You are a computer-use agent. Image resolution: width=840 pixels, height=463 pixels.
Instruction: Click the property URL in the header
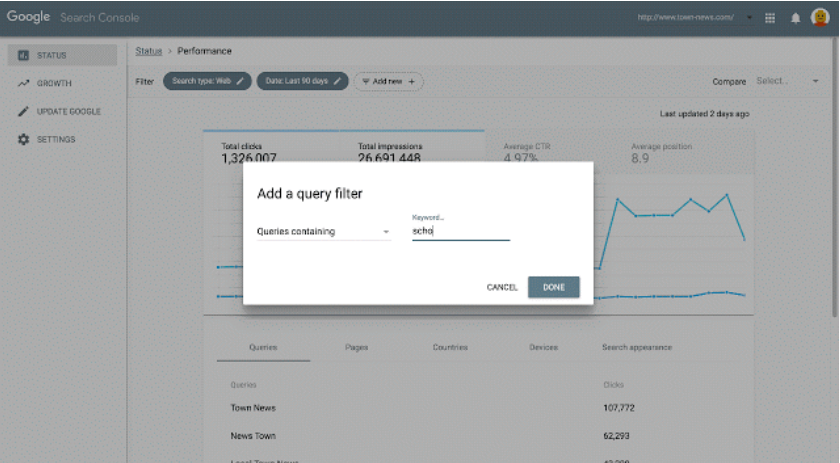685,17
